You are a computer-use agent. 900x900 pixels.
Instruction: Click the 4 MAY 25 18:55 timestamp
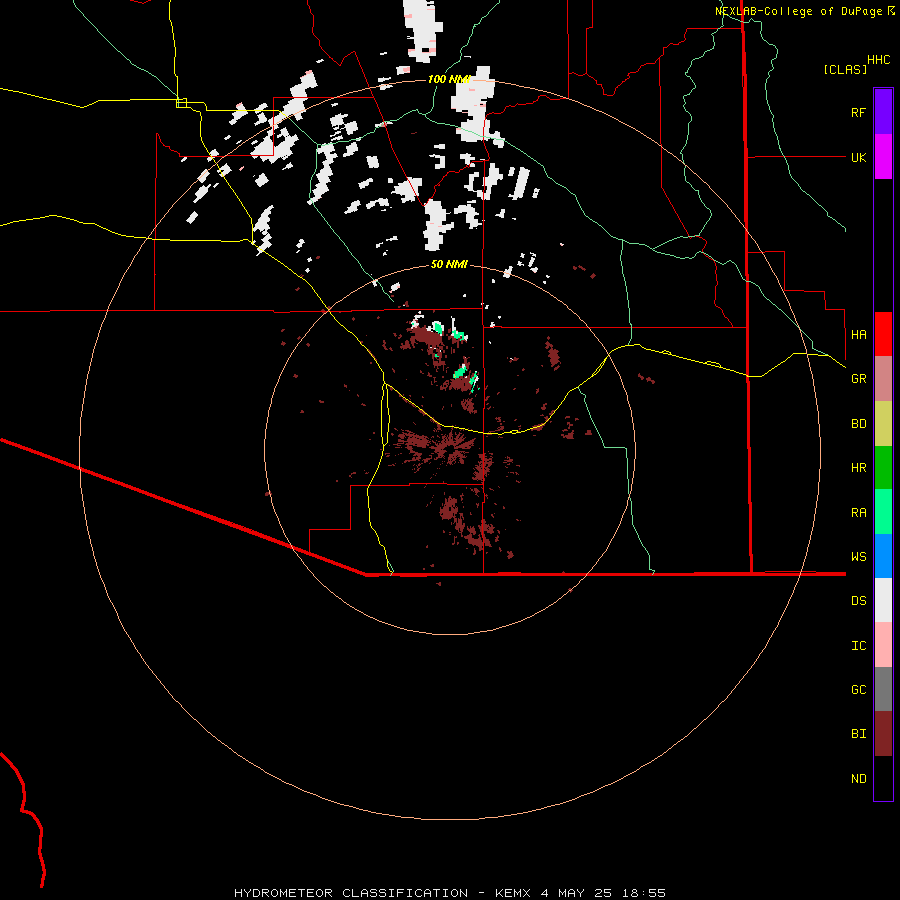(x=603, y=893)
